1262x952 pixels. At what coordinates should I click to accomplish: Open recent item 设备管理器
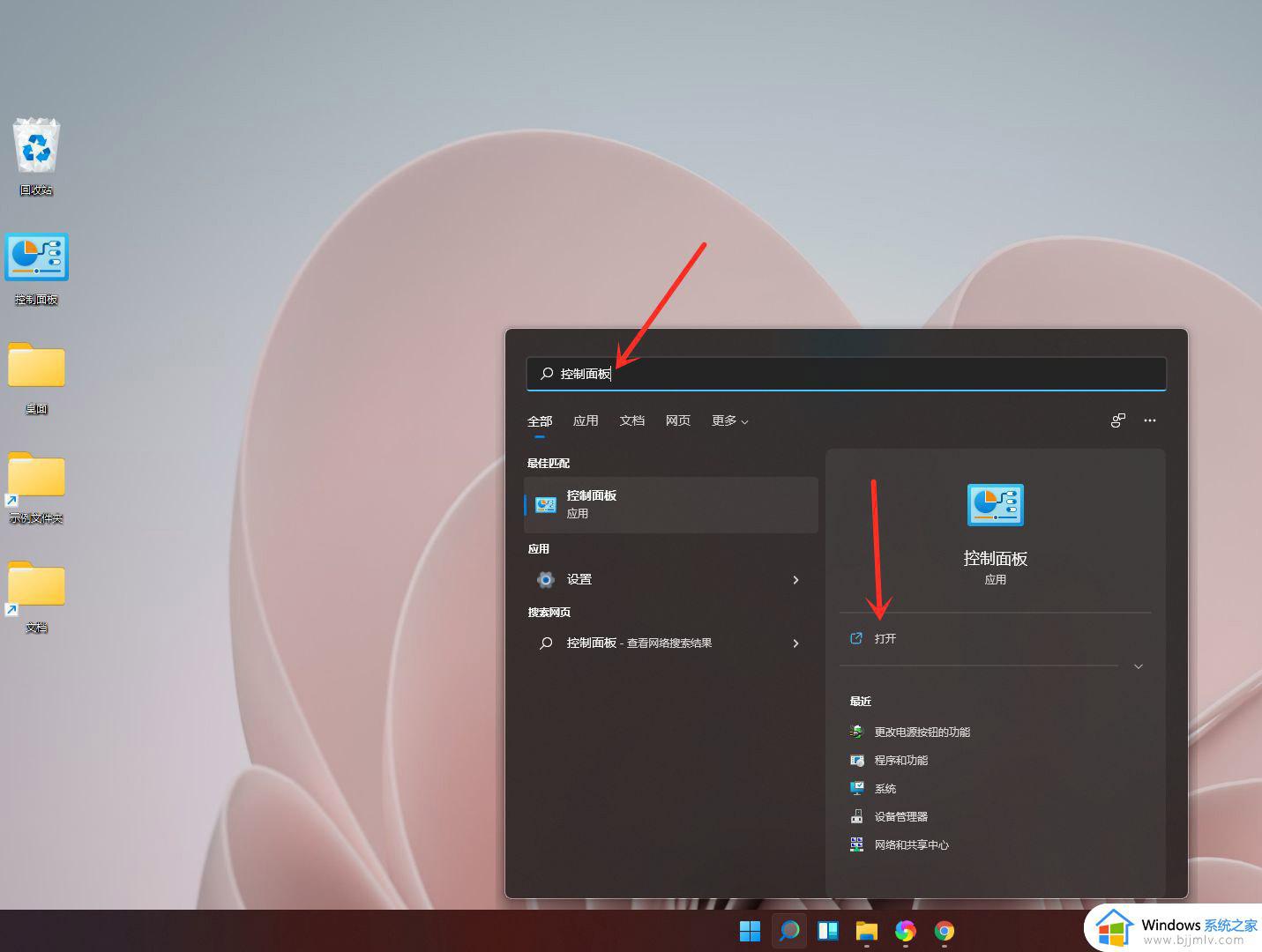(x=901, y=816)
